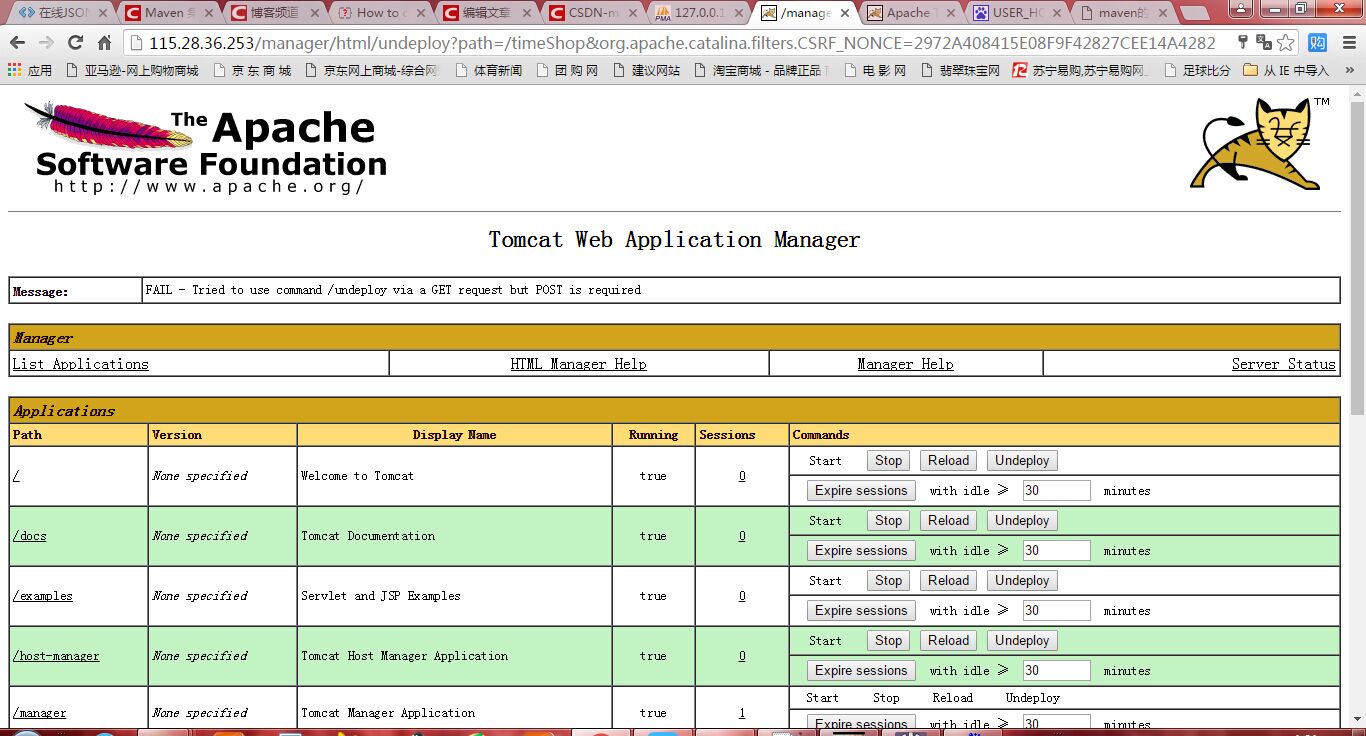
Task: Expire sessions for /host-manager application
Action: point(861,671)
